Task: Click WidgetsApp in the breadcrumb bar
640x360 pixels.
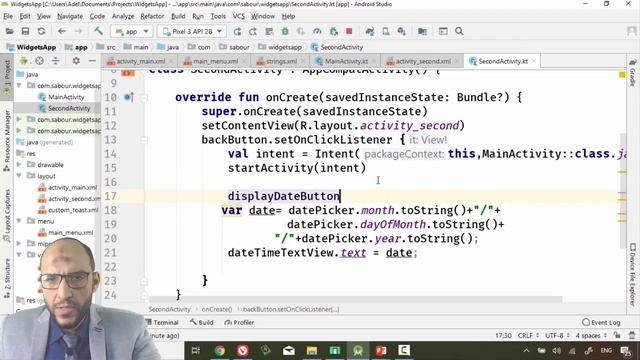Action: click(x=31, y=47)
